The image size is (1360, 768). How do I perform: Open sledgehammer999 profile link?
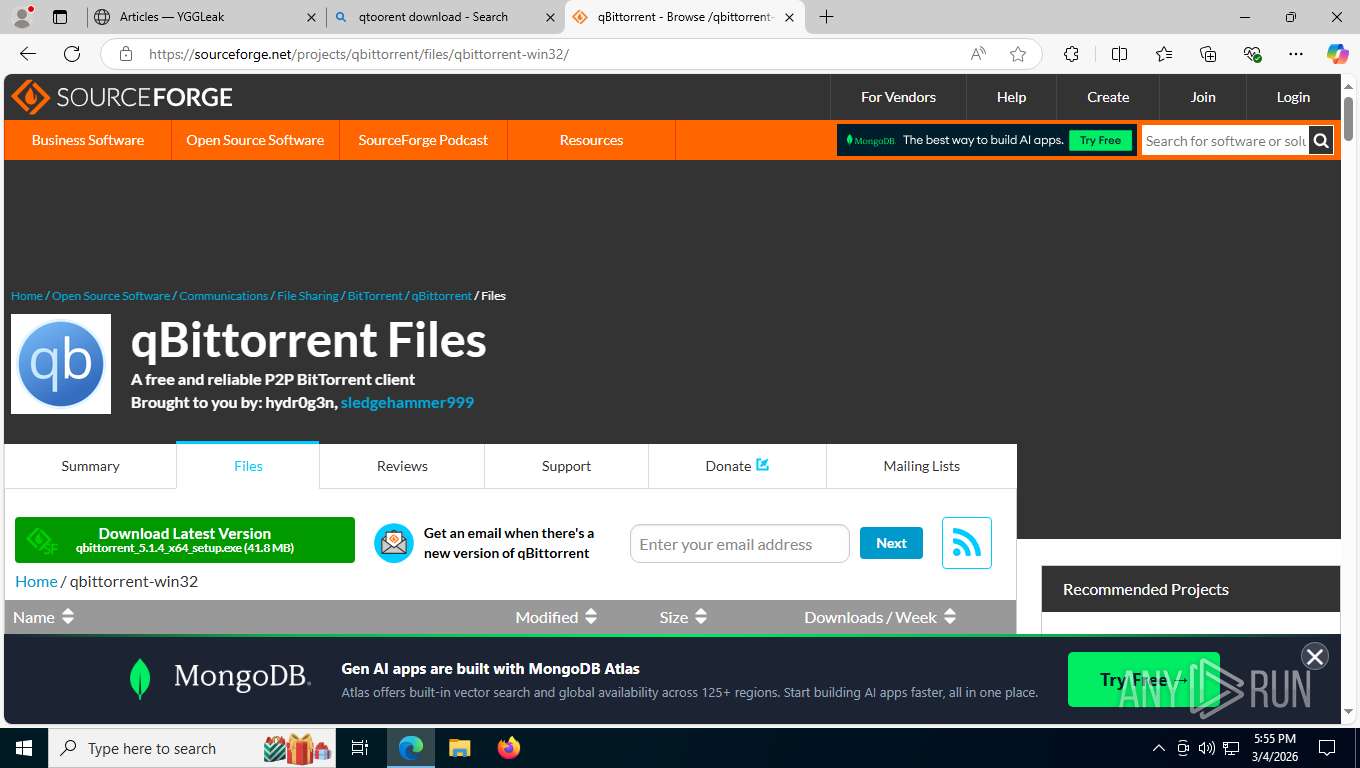407,402
